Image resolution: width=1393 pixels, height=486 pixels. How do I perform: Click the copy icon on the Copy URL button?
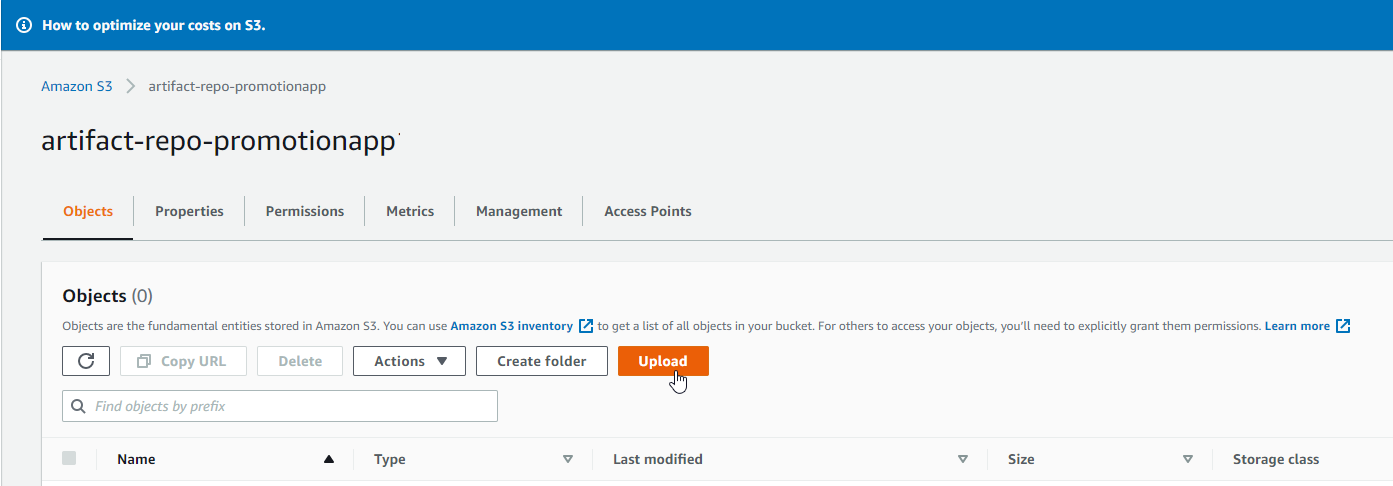click(x=145, y=361)
